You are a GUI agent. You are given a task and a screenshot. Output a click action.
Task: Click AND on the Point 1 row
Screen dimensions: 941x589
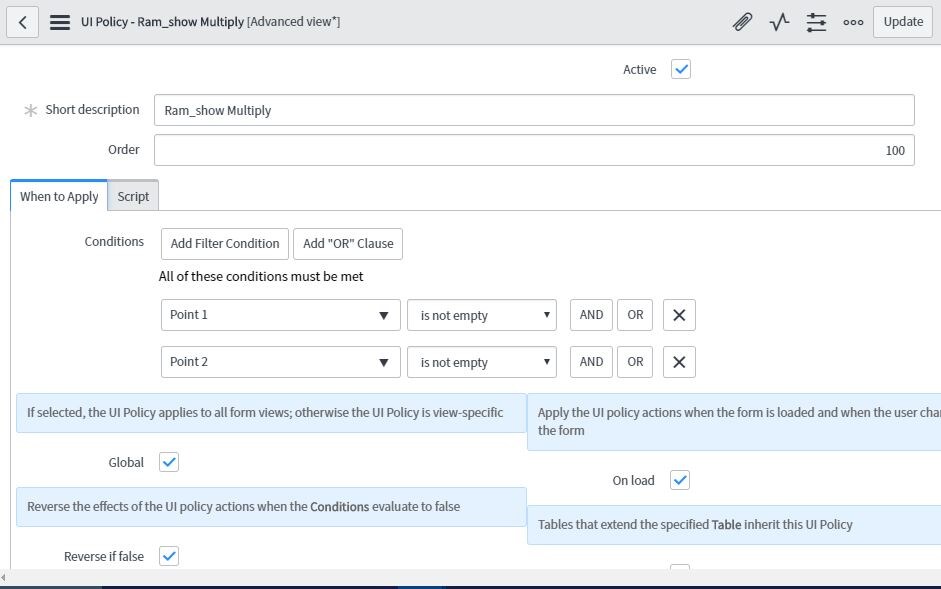(591, 315)
